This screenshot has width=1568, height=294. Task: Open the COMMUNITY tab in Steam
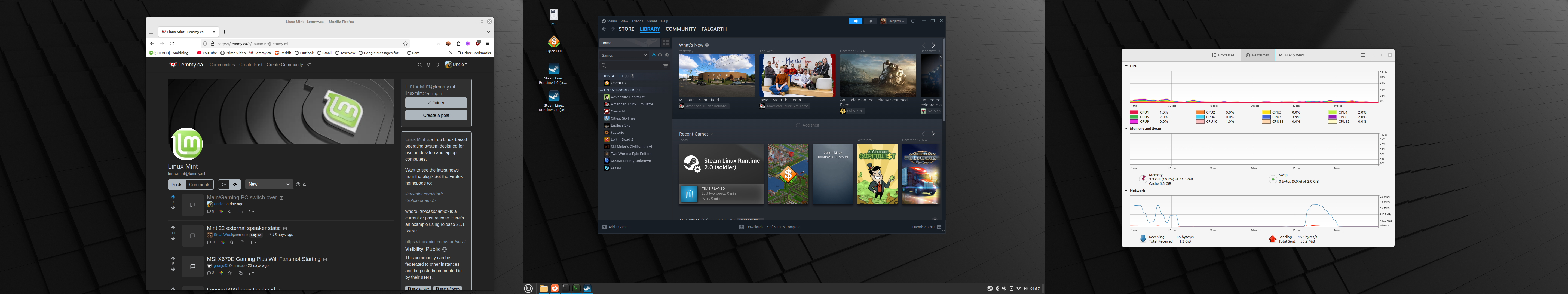pos(680,29)
